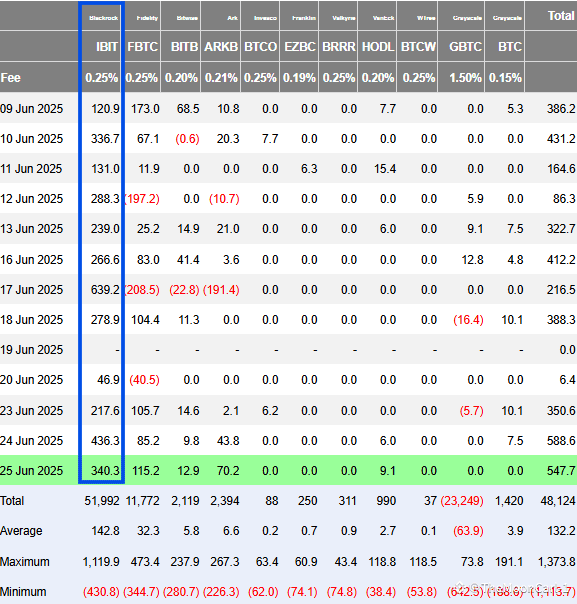577x604 pixels.
Task: Select the 48,124 grand total cell
Action: 558,501
